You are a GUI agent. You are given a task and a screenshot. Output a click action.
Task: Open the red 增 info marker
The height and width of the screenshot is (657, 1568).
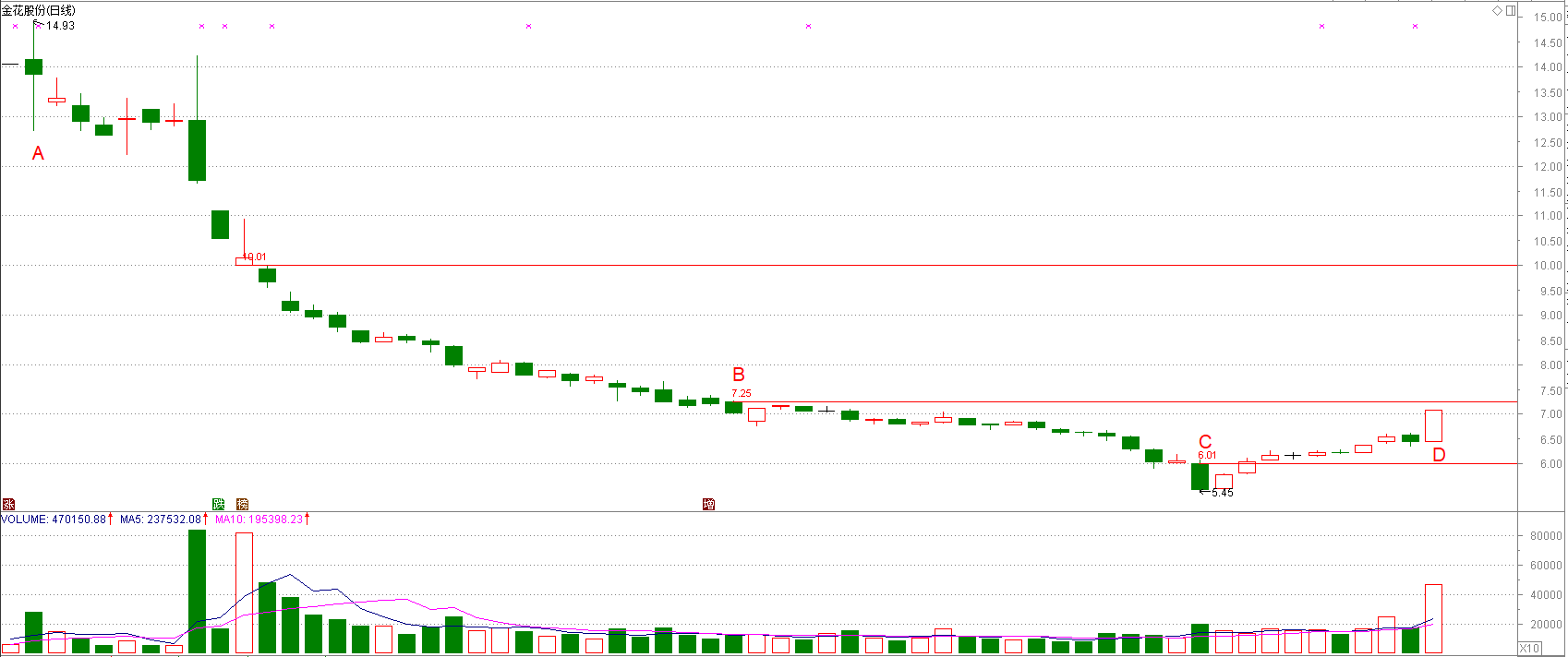[x=709, y=504]
